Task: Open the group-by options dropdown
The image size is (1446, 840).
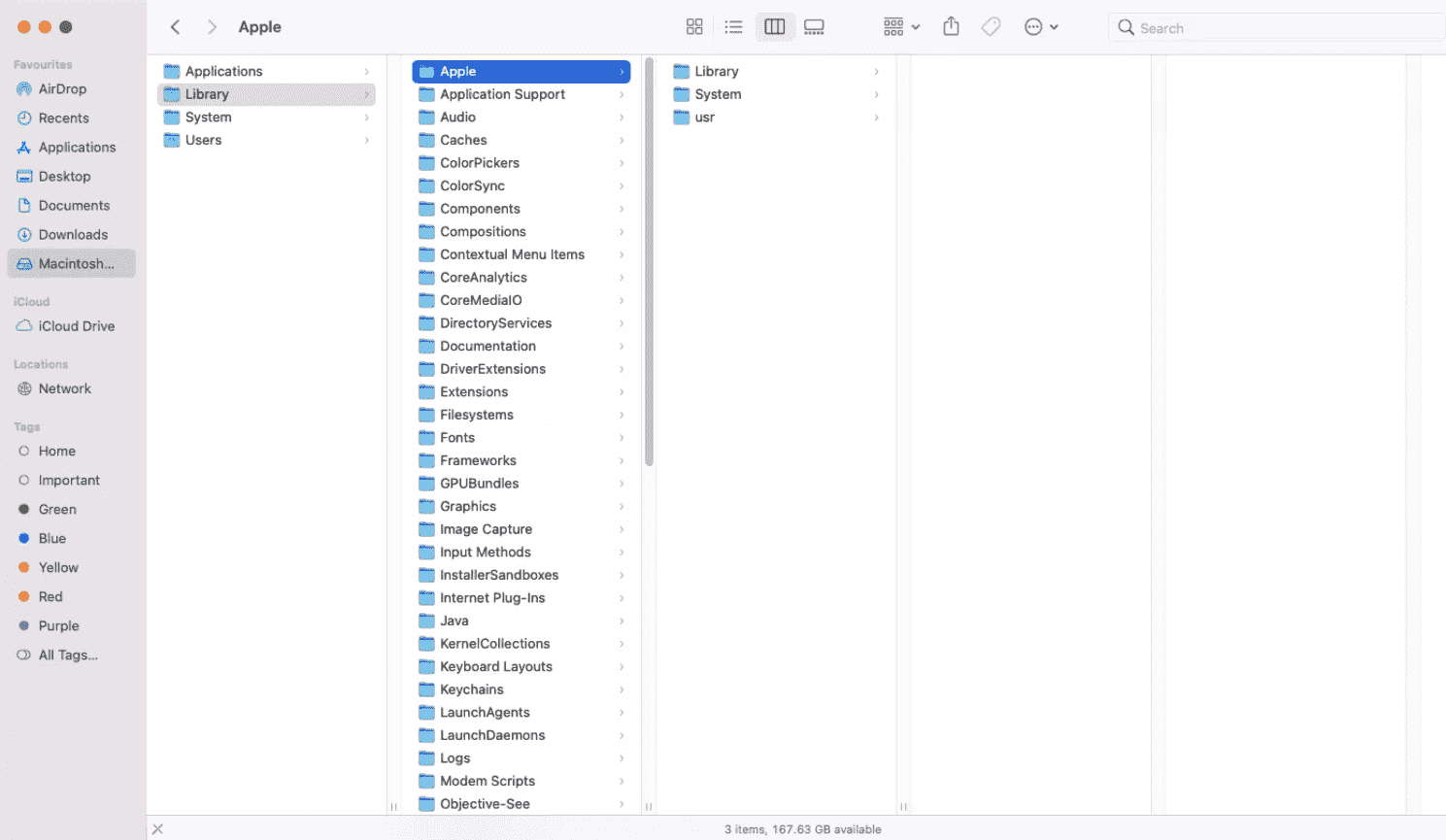Action: 901,27
